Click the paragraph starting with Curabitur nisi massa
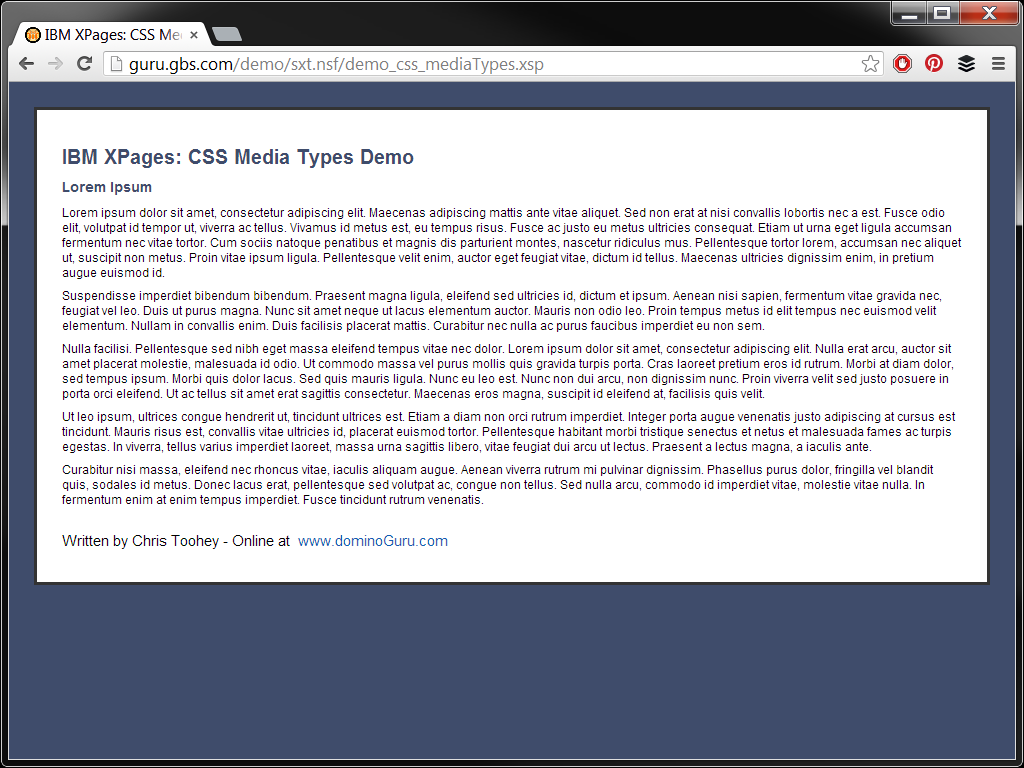Screen dimensions: 1024x768 point(498,485)
